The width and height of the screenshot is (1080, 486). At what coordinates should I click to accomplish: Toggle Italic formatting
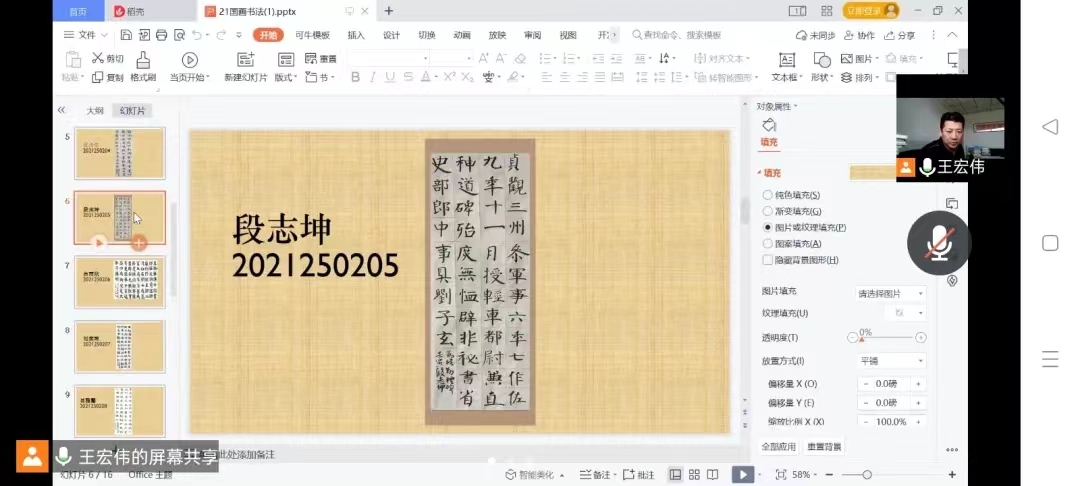pos(373,77)
